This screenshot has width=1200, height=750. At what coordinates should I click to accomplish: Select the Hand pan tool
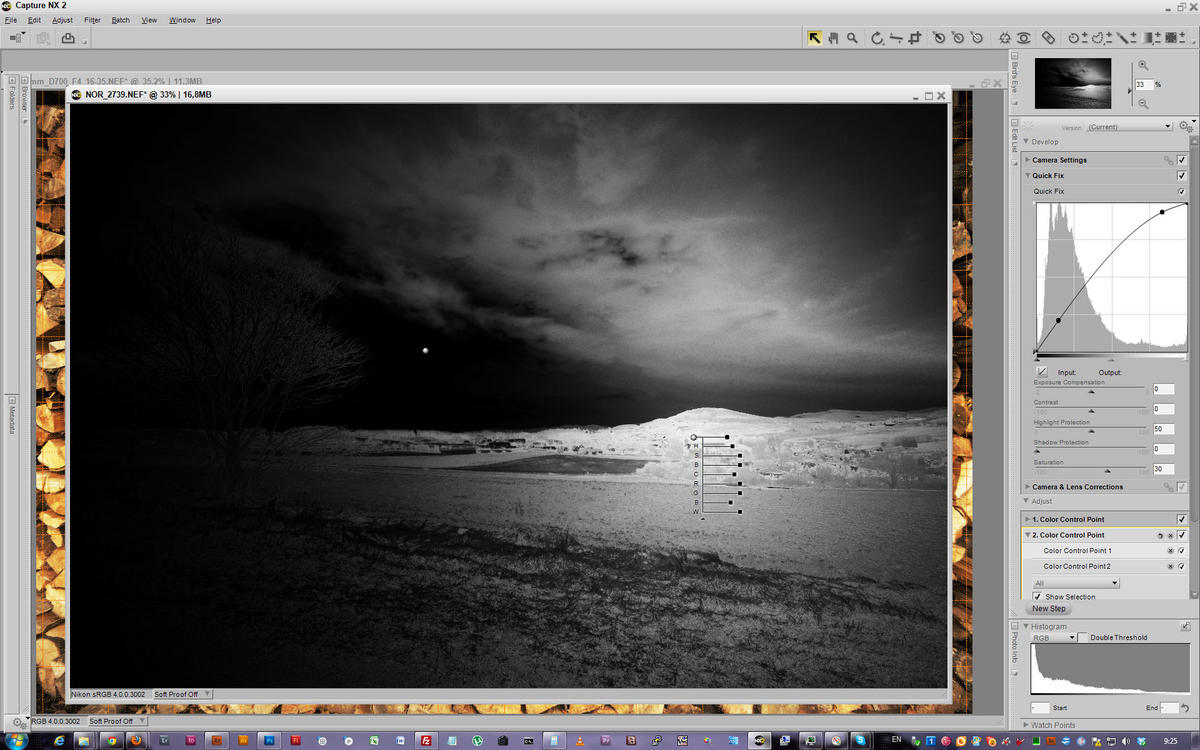pos(833,38)
